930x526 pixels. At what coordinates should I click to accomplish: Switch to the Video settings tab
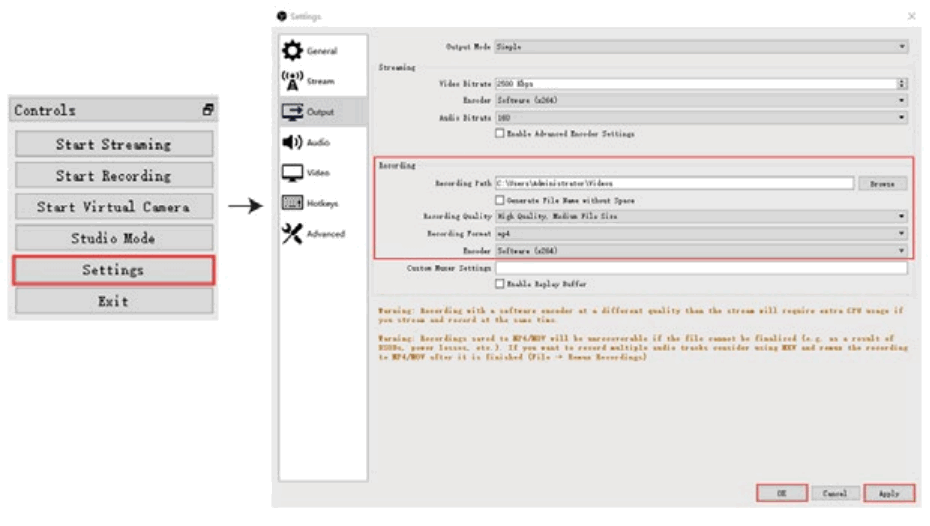323,173
